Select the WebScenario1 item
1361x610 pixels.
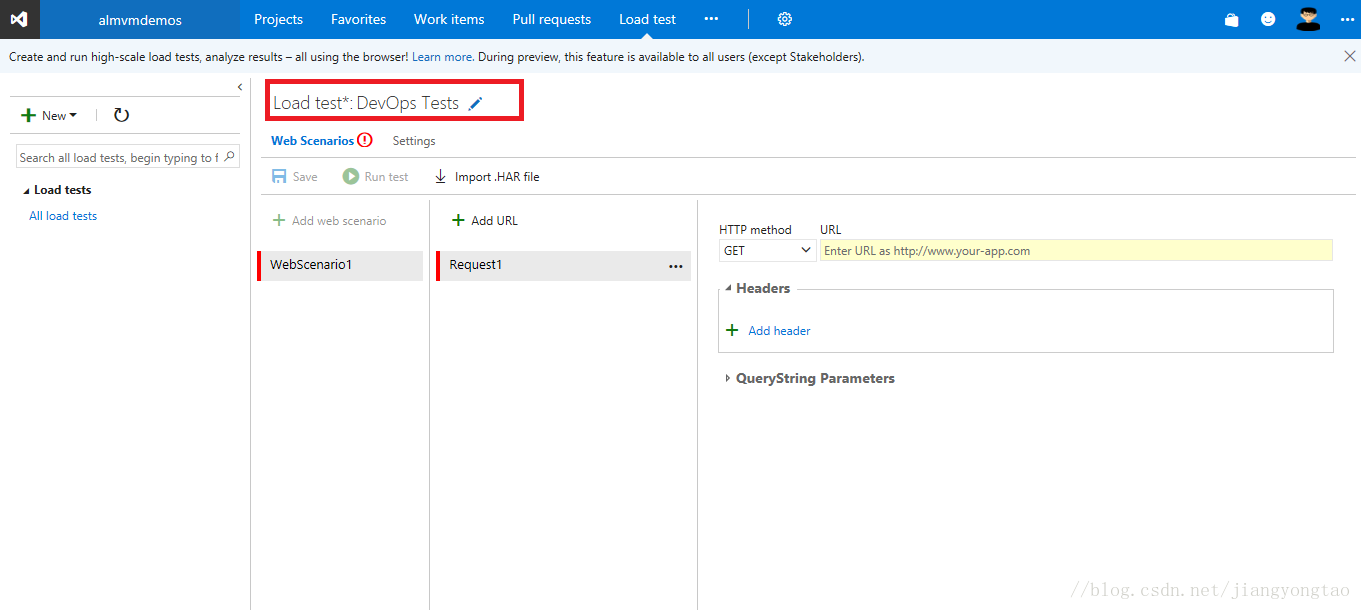(340, 265)
